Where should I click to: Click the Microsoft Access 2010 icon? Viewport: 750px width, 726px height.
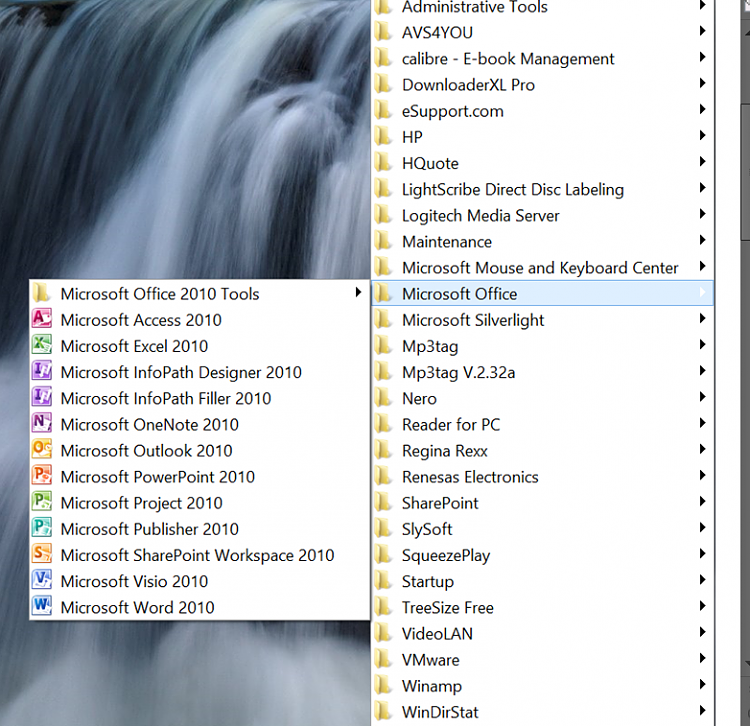pyautogui.click(x=42, y=319)
